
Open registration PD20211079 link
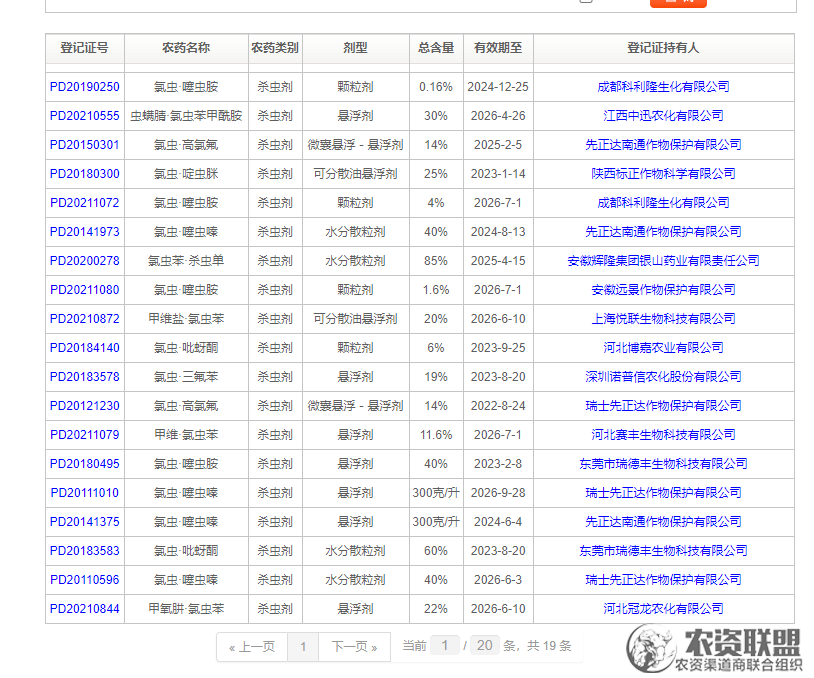tap(85, 435)
